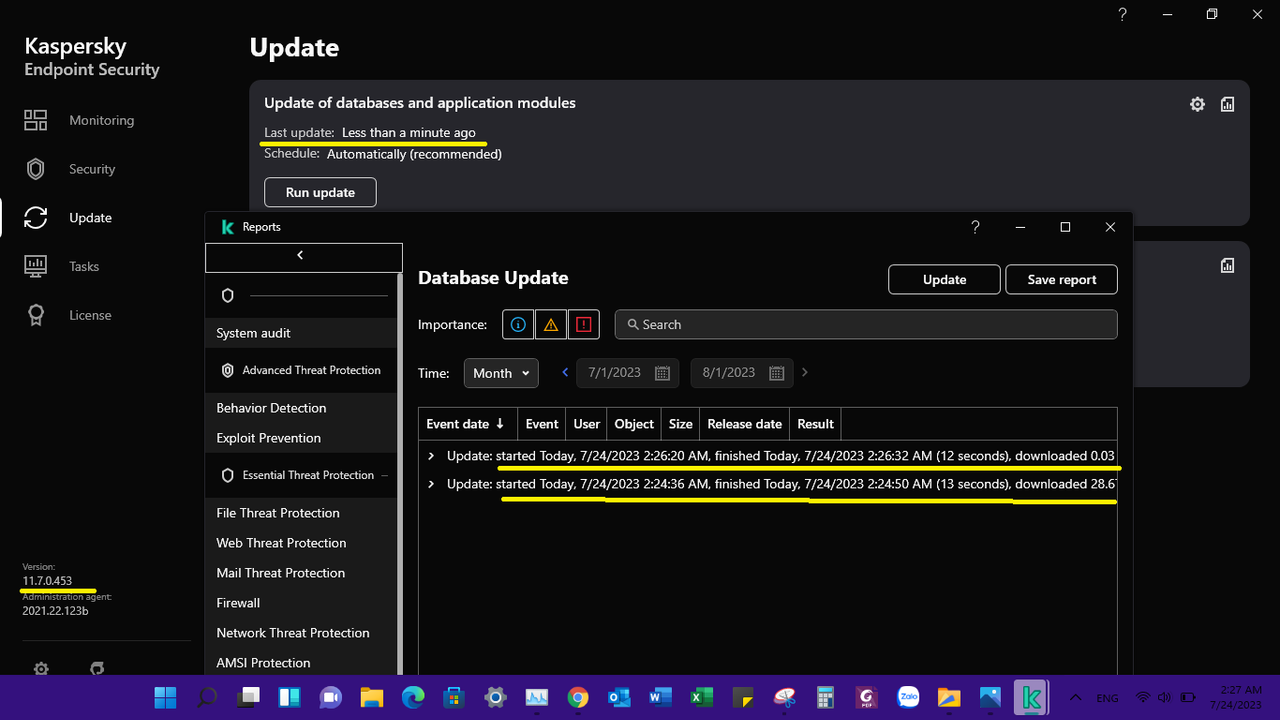The image size is (1280, 720).
Task: Go to next time period
Action: (805, 372)
